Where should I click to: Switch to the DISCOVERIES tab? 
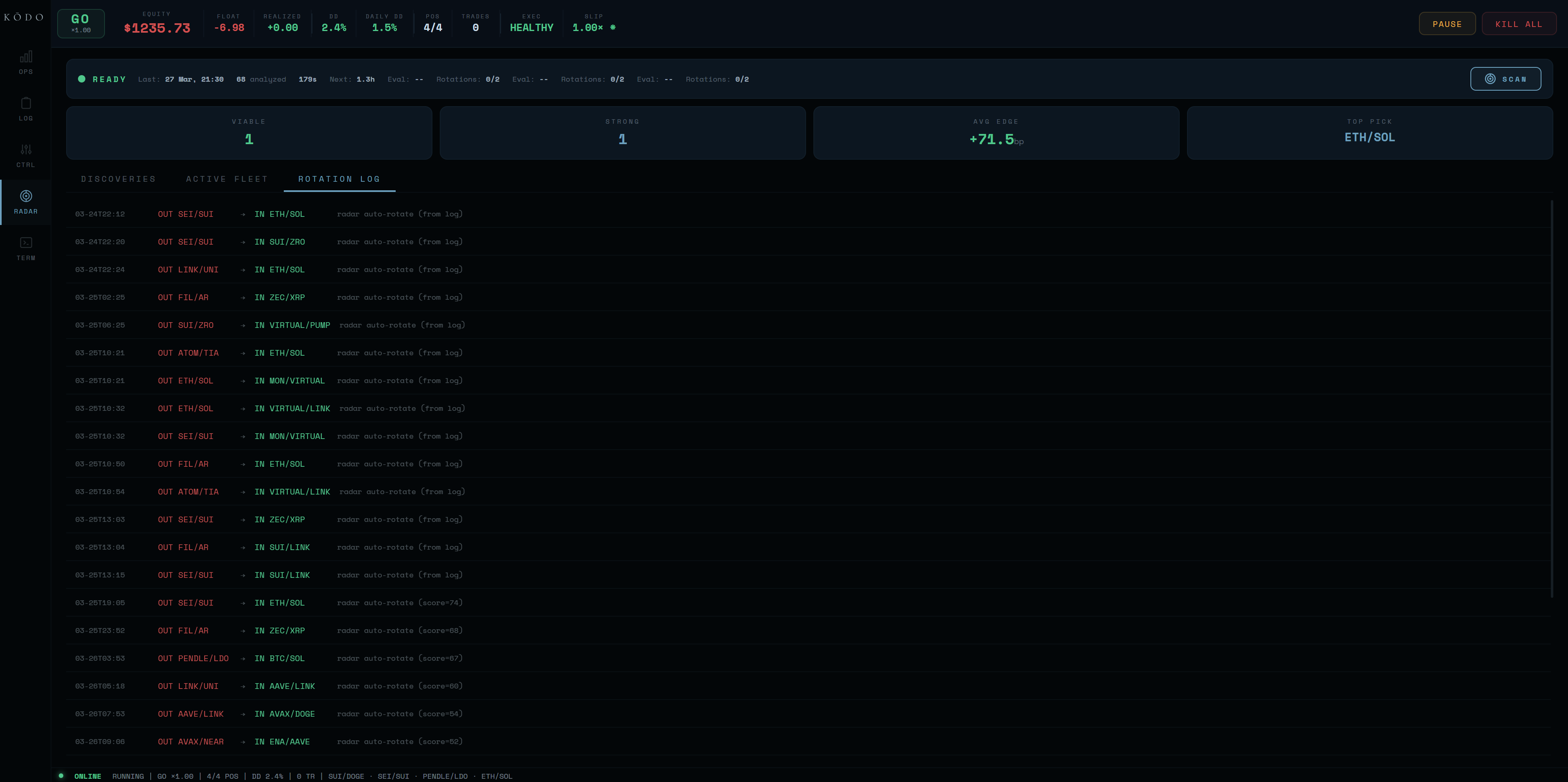pos(119,179)
